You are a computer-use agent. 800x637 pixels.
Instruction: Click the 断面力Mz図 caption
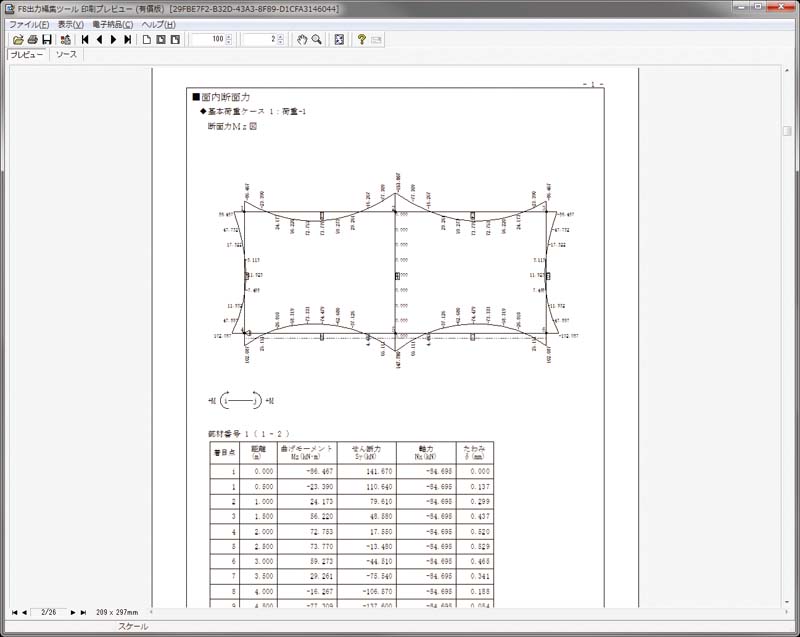[x=232, y=126]
